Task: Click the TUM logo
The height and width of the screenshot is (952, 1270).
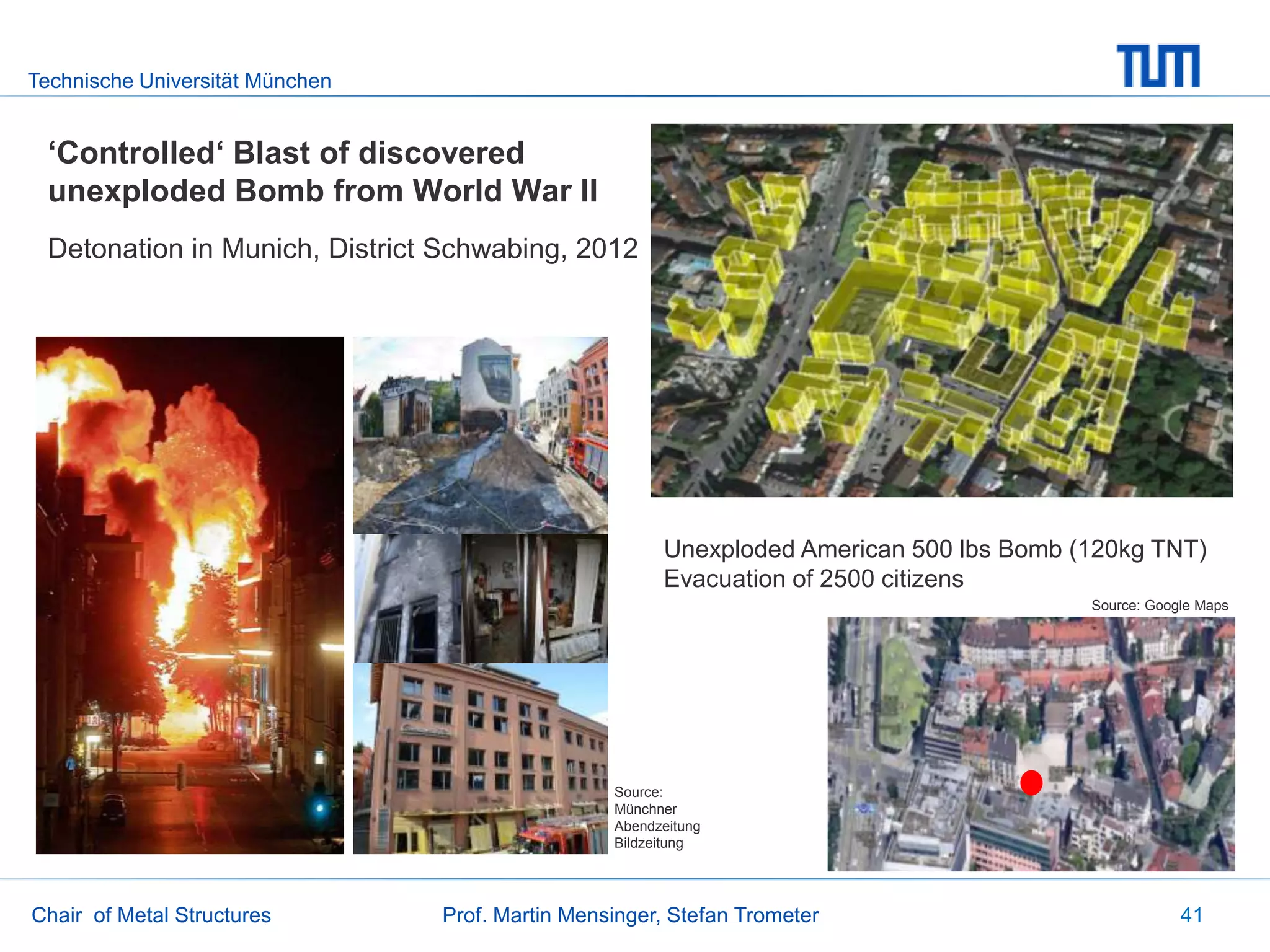Action: click(x=1158, y=66)
